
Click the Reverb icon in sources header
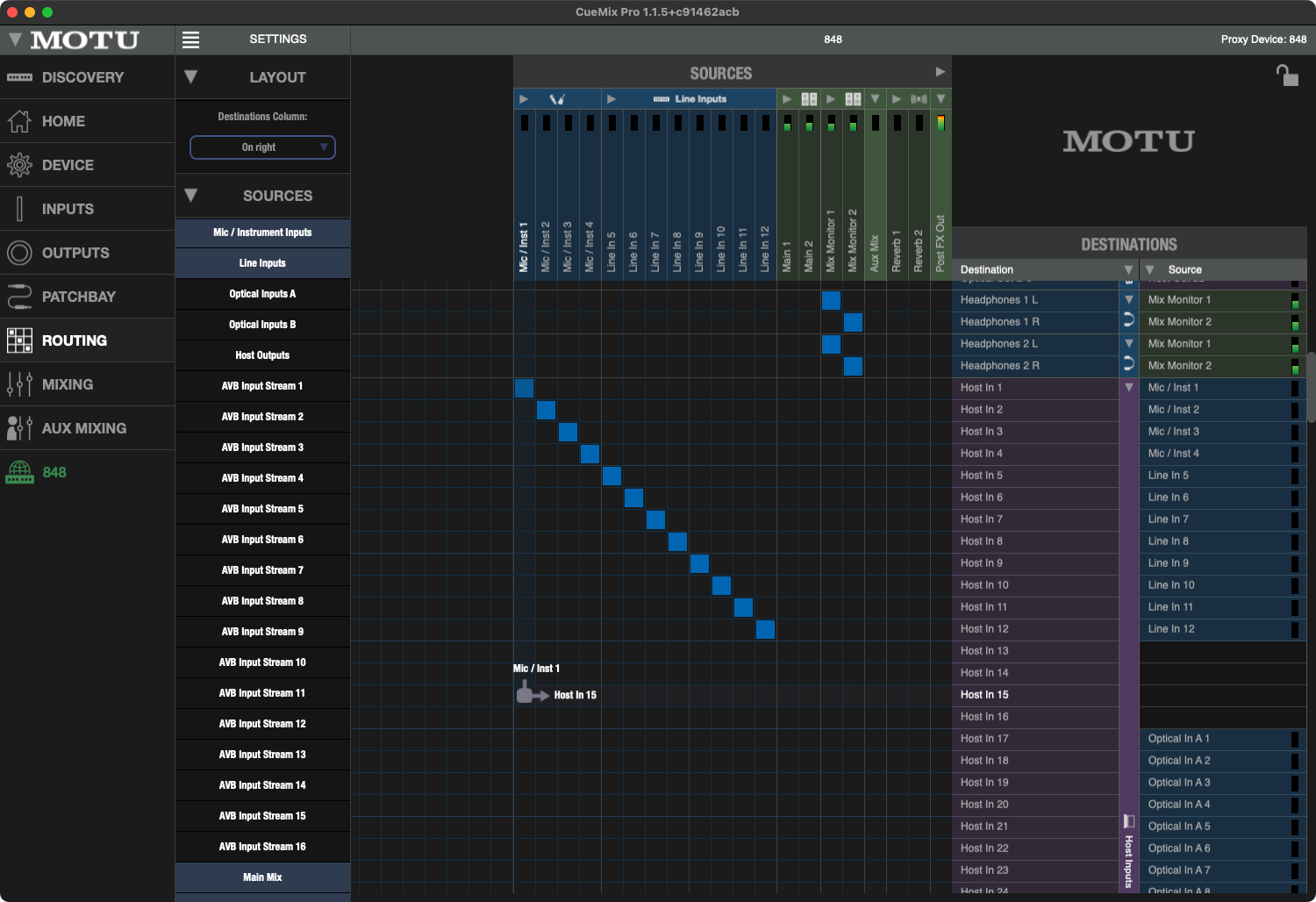(x=919, y=99)
